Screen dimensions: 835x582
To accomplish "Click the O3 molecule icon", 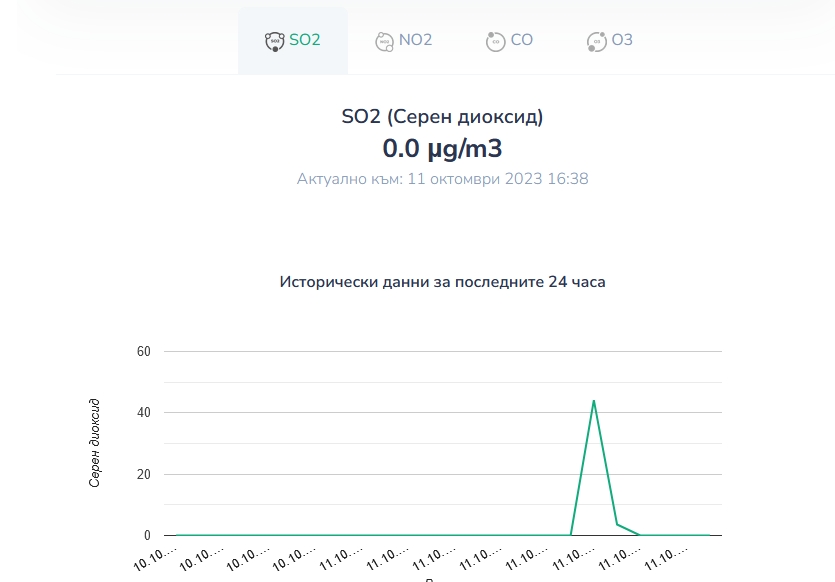I will [597, 41].
